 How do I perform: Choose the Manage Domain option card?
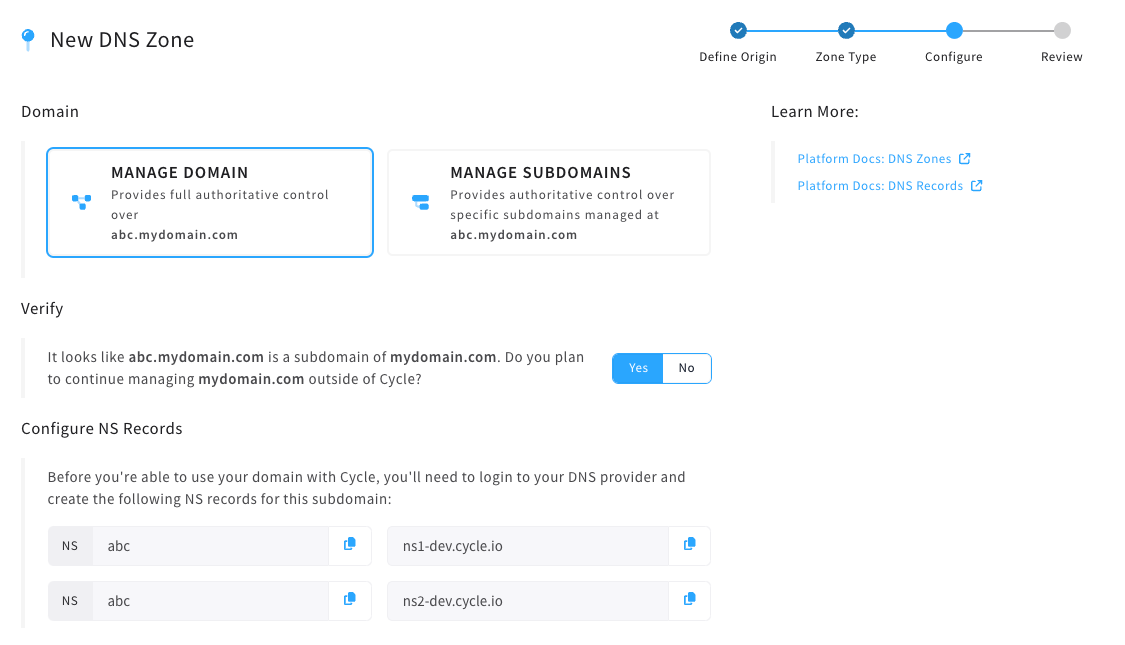(210, 202)
